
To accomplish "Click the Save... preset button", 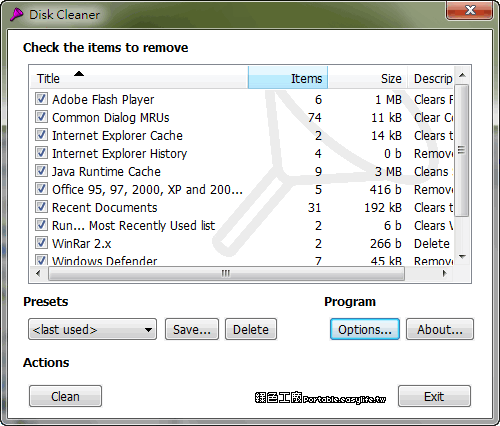I will 192,329.
